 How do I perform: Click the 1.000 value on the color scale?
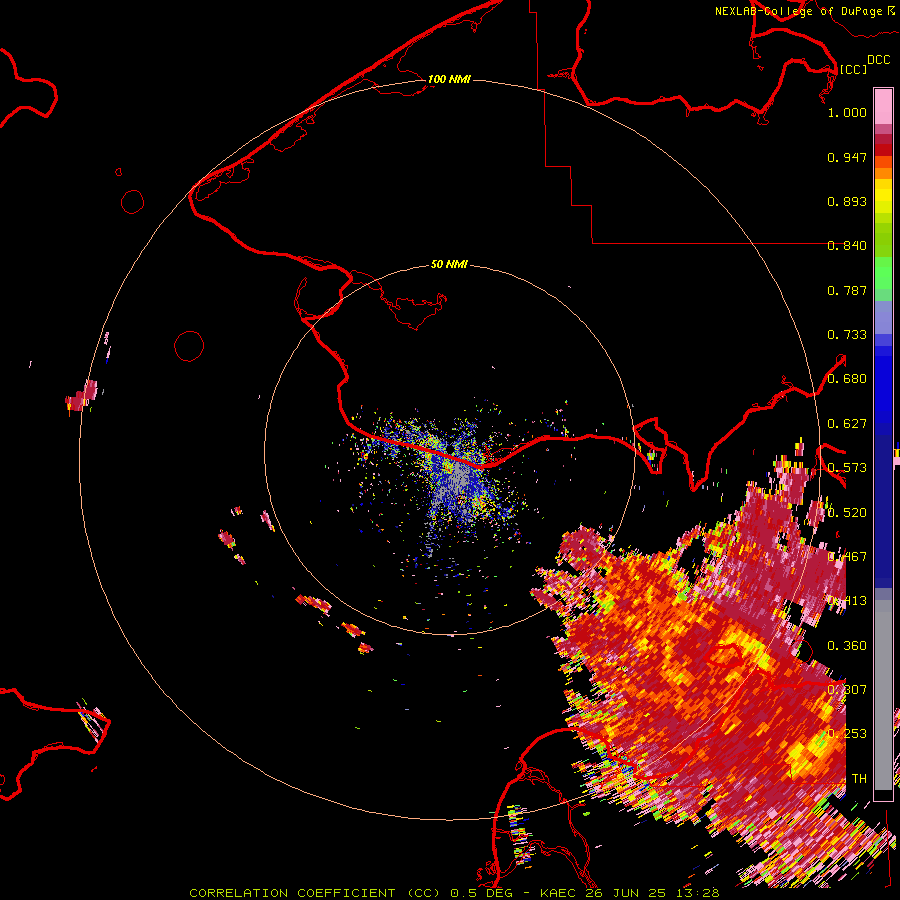point(847,112)
